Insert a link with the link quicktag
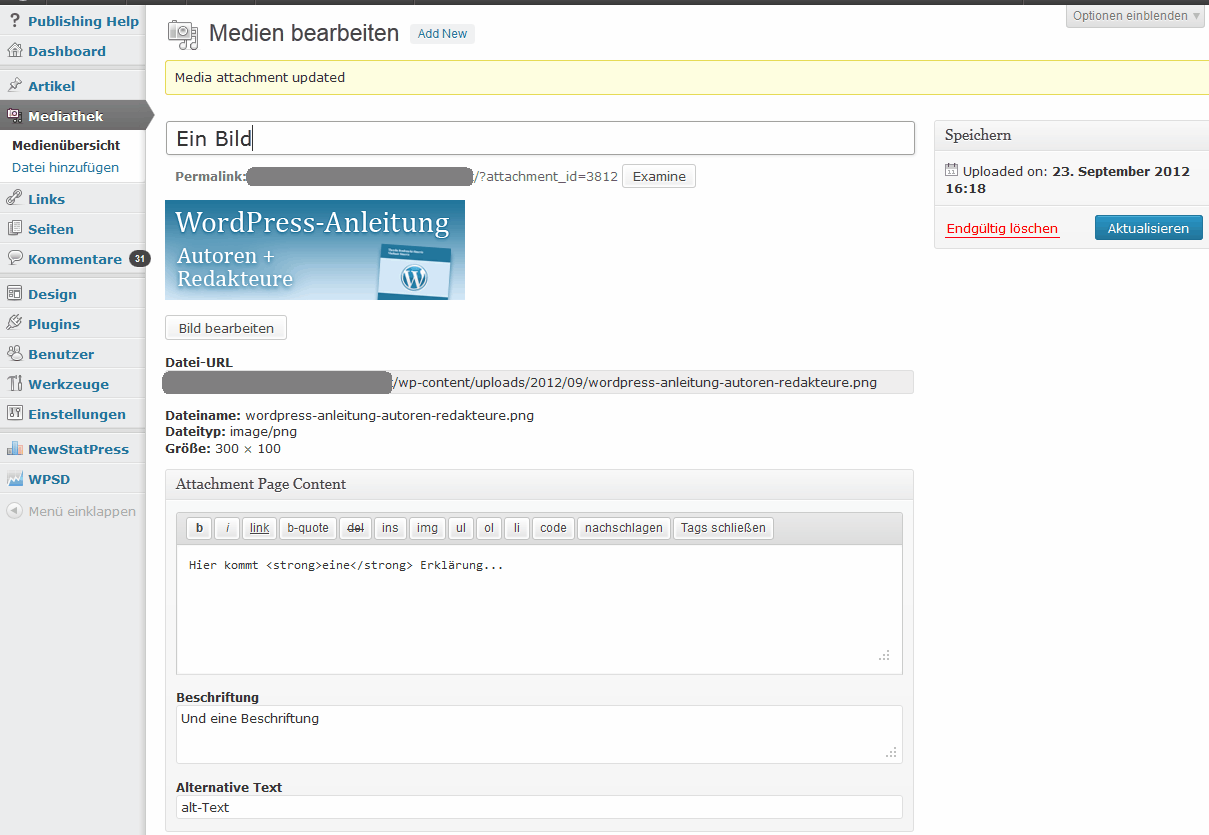 click(259, 528)
